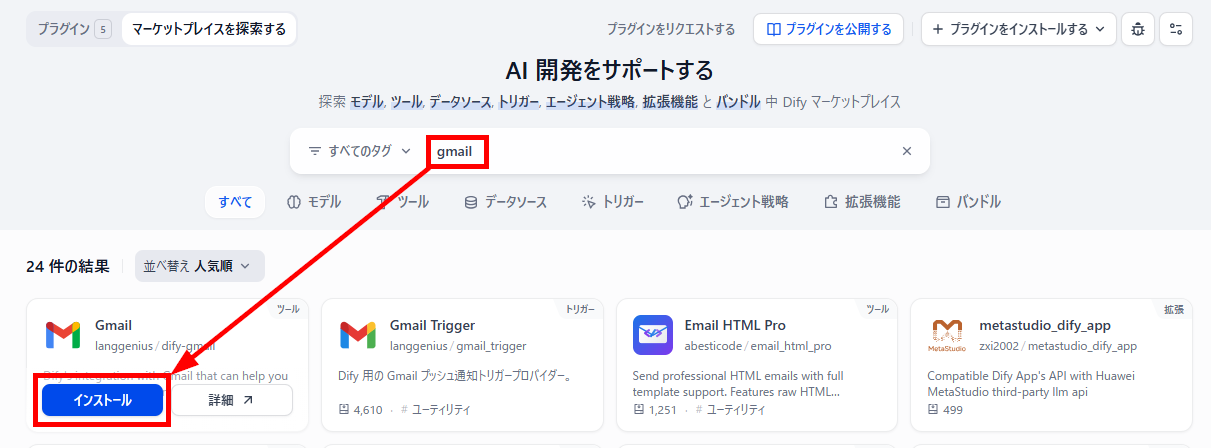Select the モデル category tab
The width and height of the screenshot is (1211, 448).
[314, 202]
